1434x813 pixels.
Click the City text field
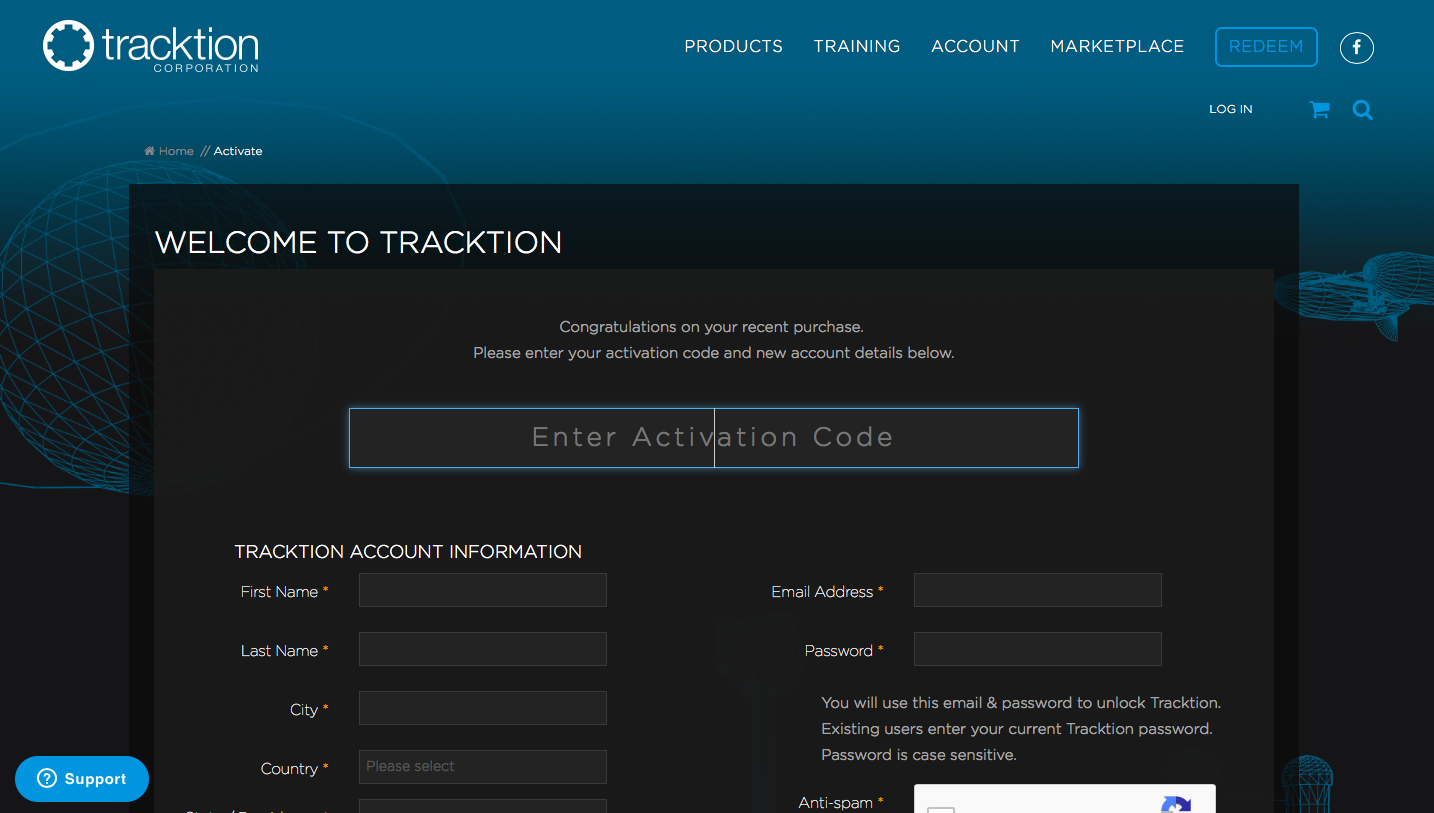click(x=482, y=708)
